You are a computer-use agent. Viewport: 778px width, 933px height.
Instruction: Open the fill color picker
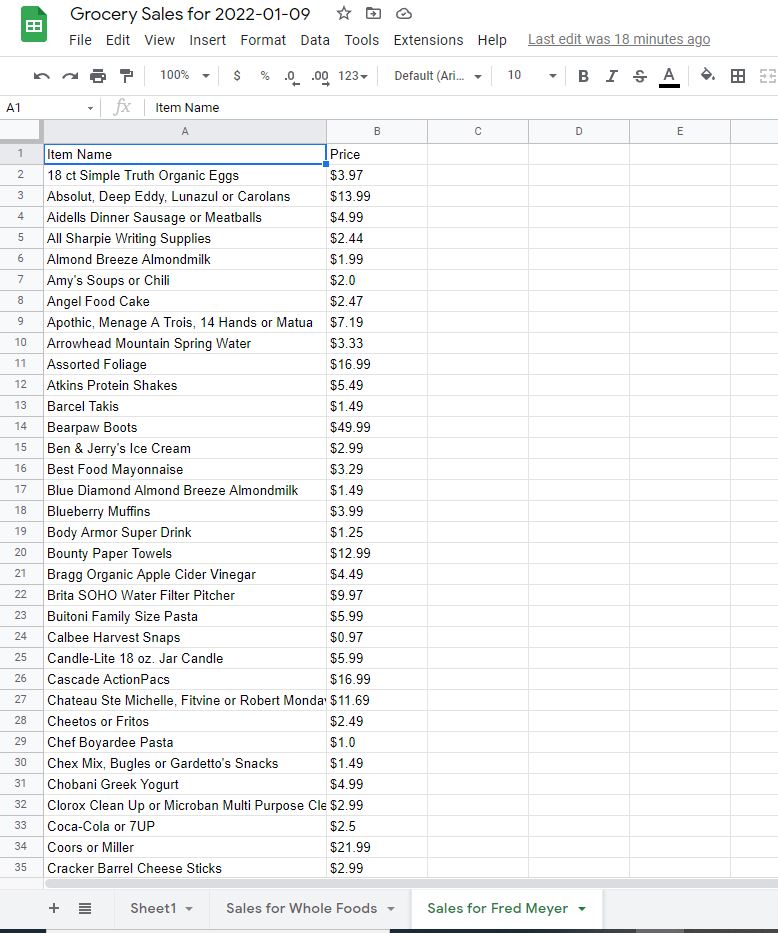708,75
